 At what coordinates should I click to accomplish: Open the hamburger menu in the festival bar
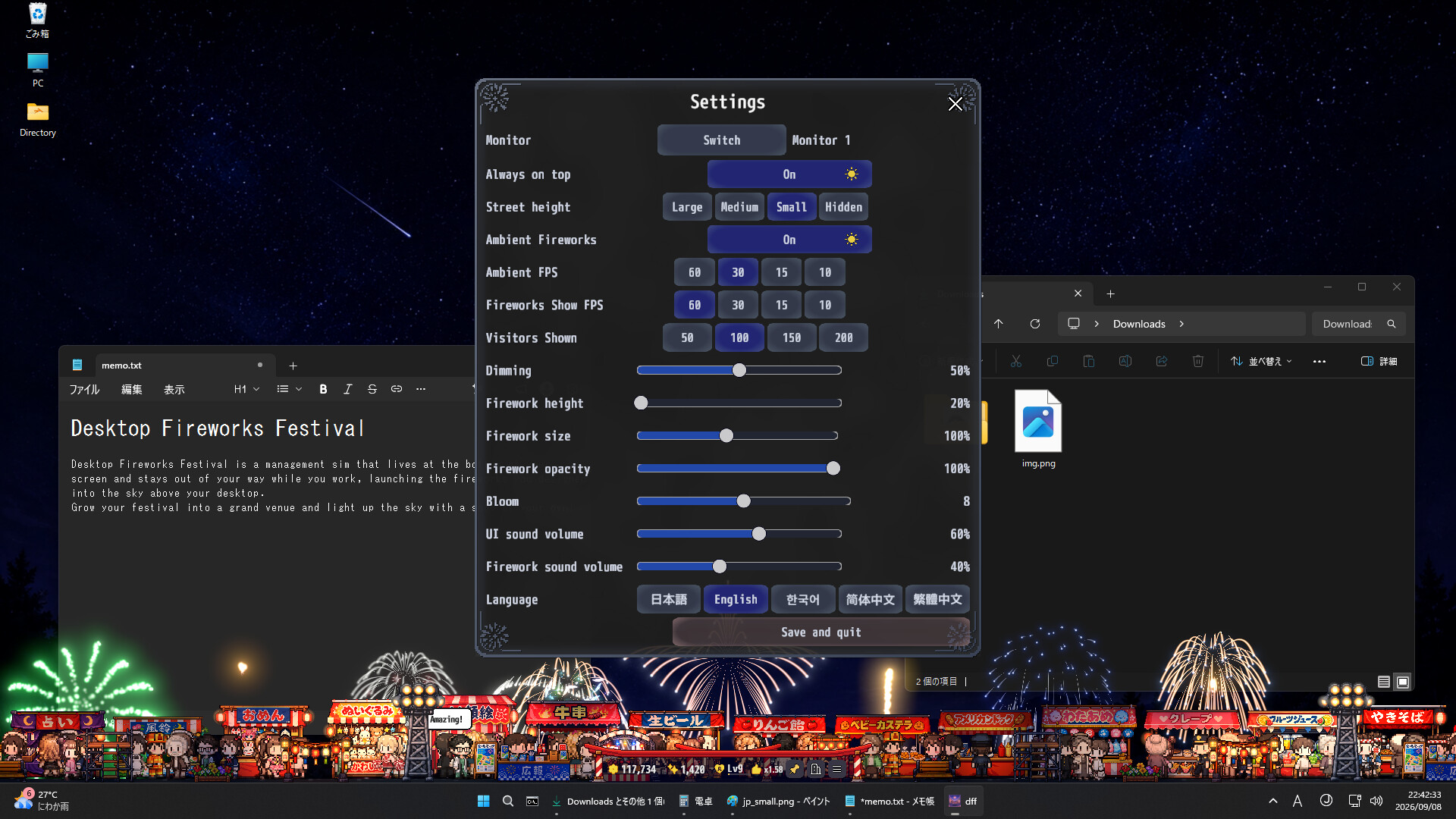[x=836, y=769]
